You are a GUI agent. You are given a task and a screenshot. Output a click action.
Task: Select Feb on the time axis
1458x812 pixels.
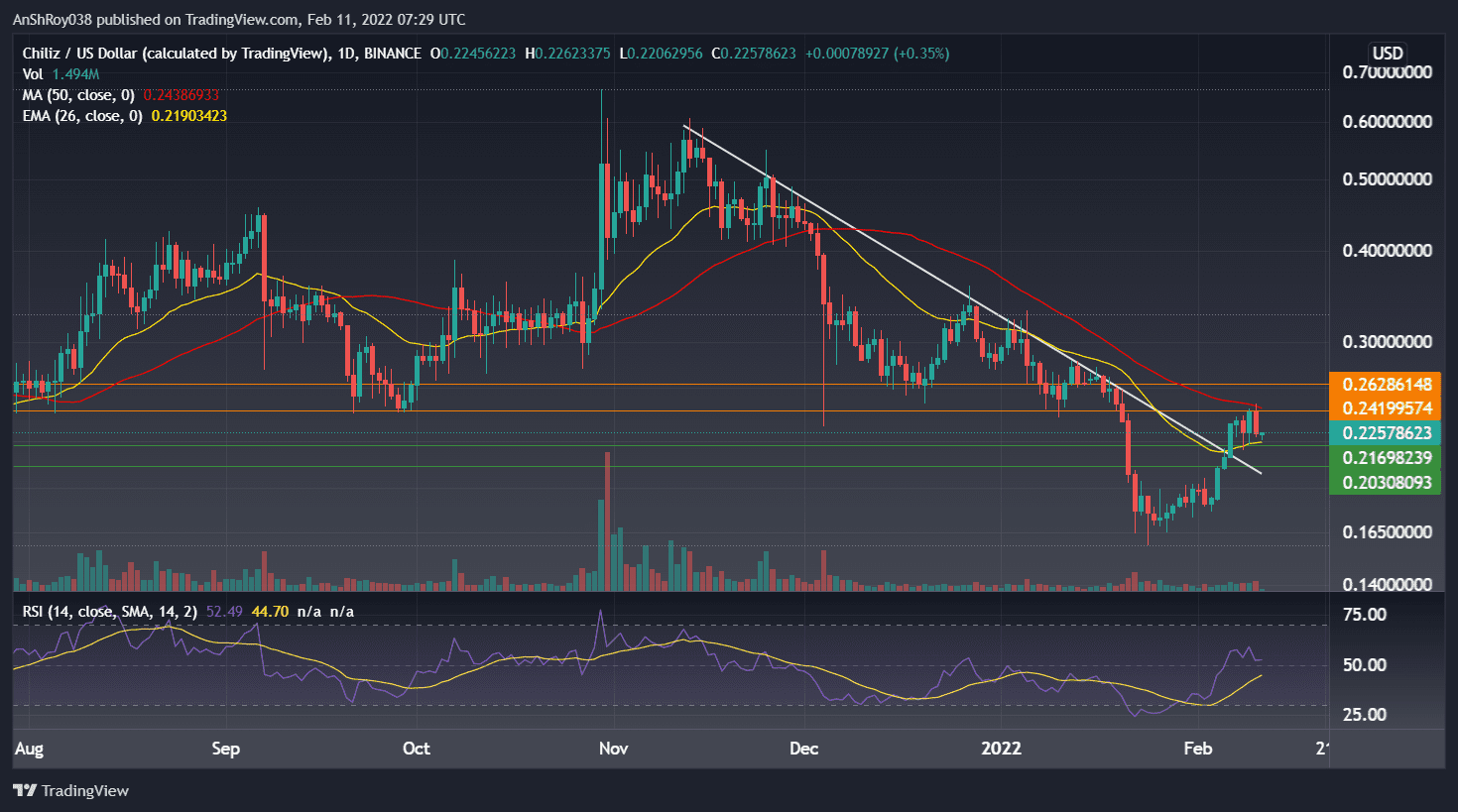coord(1198,750)
